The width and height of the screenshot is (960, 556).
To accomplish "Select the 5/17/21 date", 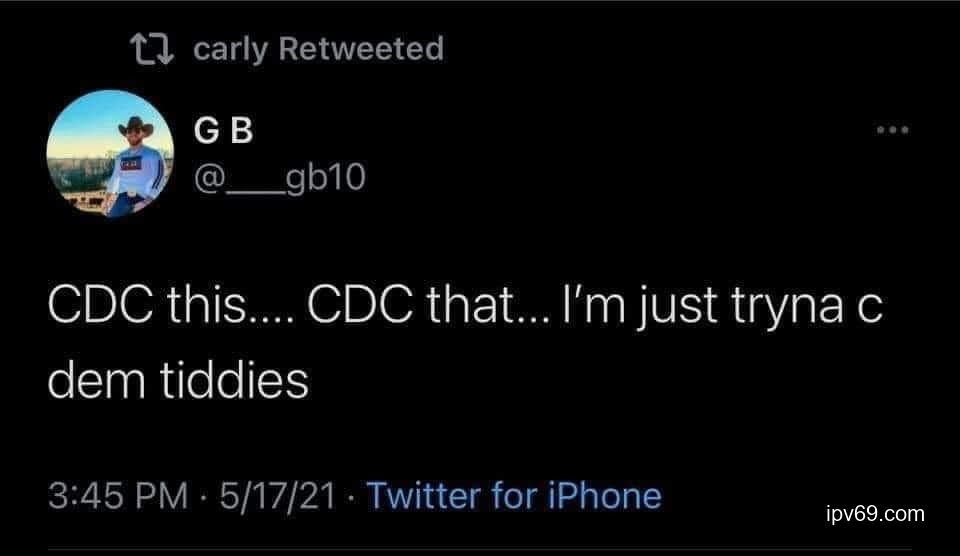I will [280, 496].
